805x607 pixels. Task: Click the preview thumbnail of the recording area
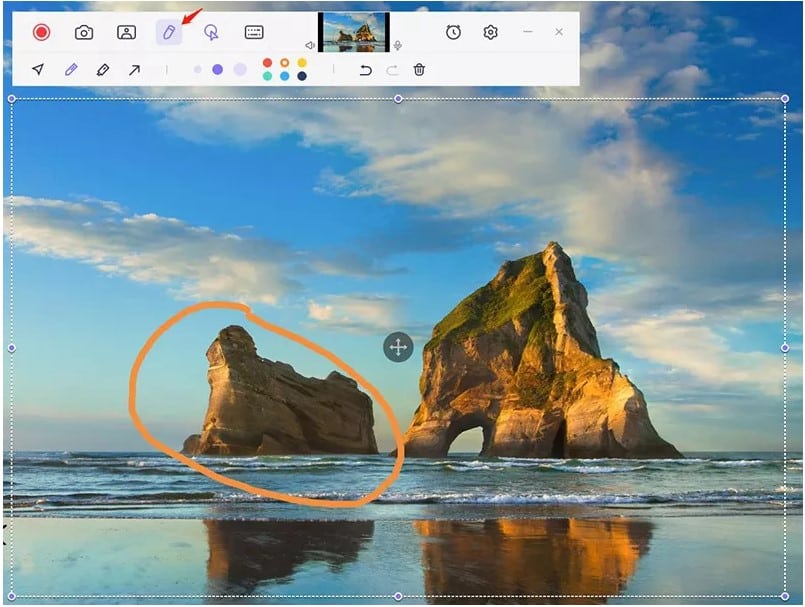(353, 32)
